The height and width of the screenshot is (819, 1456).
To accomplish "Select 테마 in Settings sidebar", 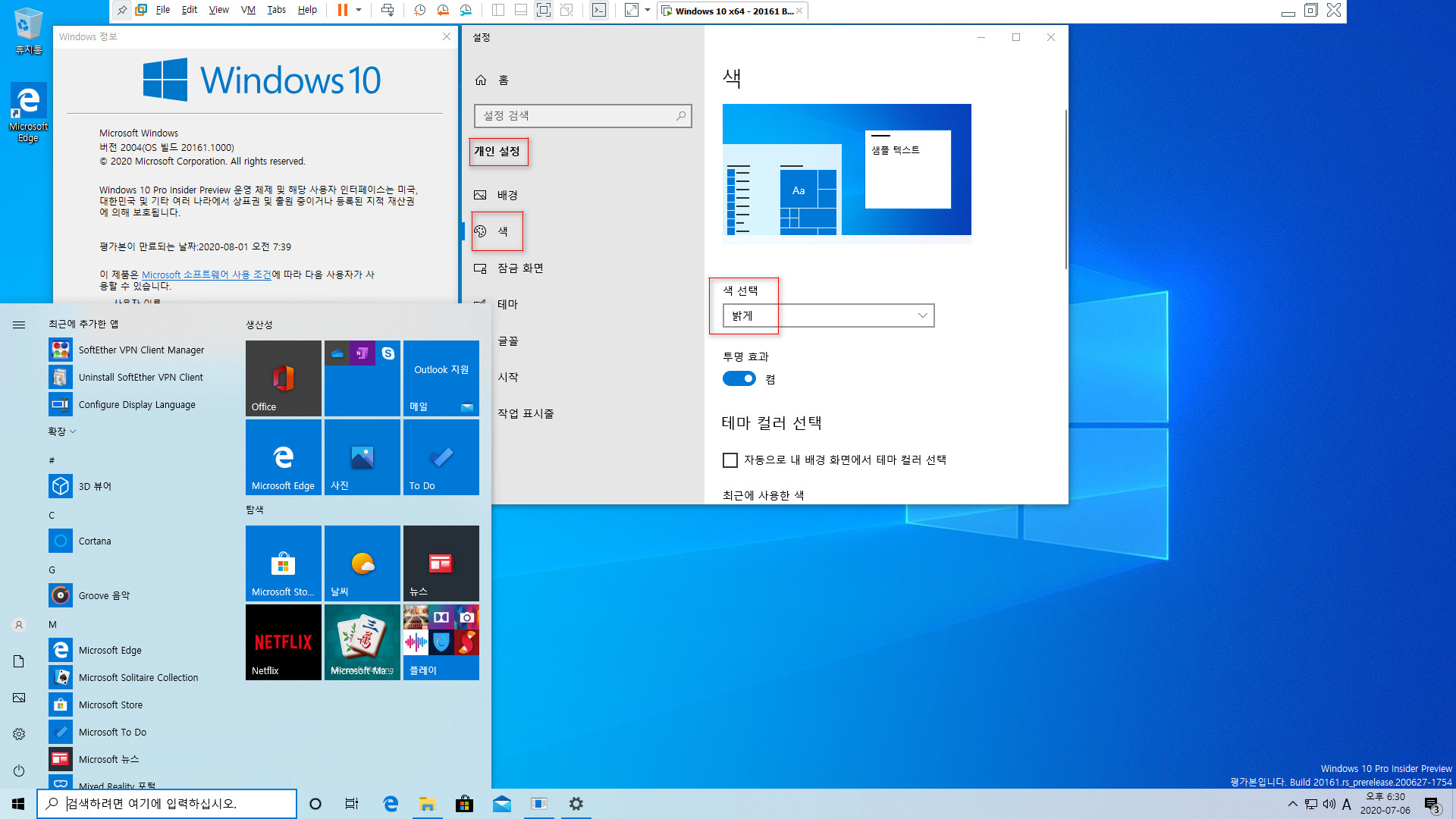I will coord(582,304).
